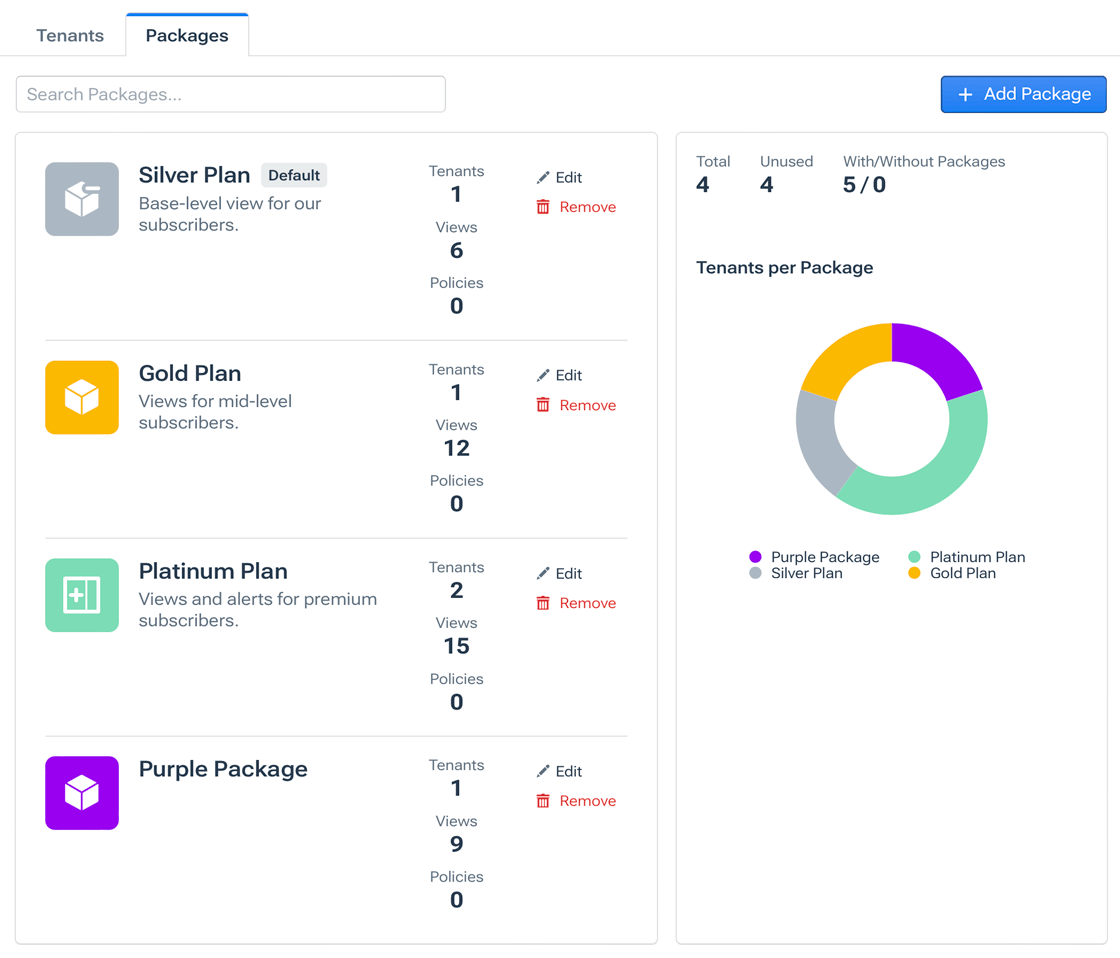This screenshot has width=1120, height=958.
Task: Click the Purple Package cube icon
Action: 82,793
